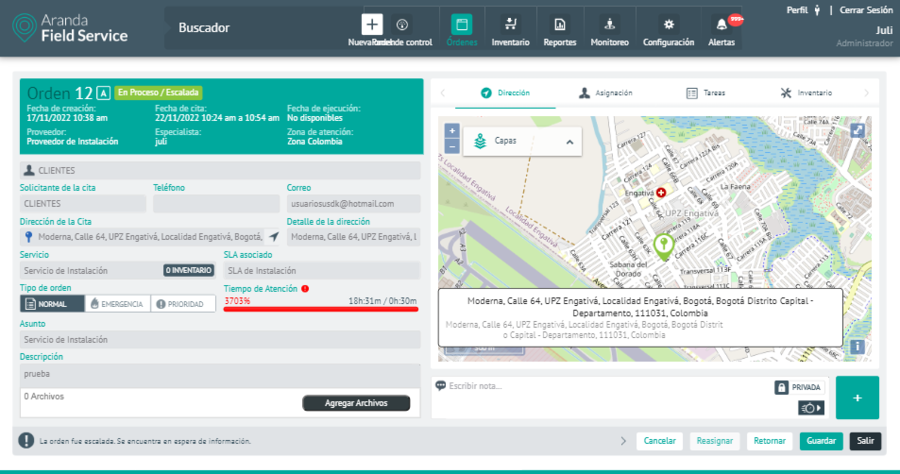The width and height of the screenshot is (900, 474).
Task: Open the Monitoreo module
Action: coord(610,30)
